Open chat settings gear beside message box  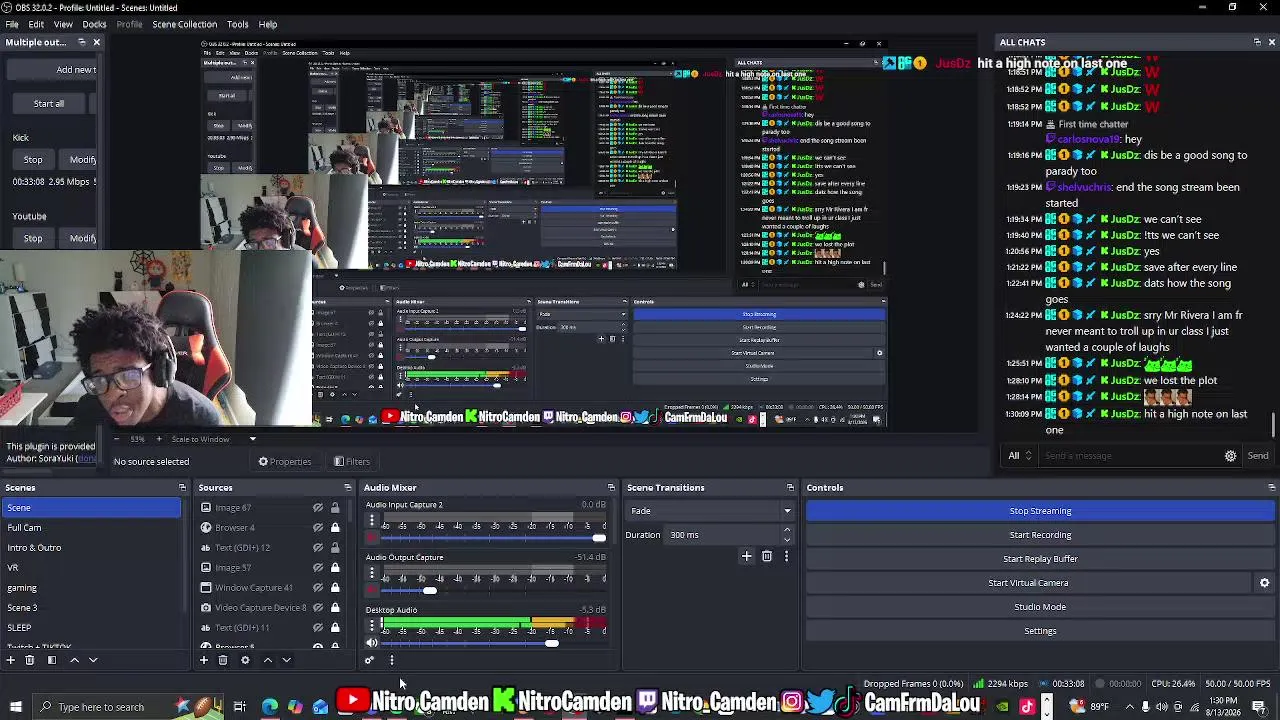coord(1231,456)
